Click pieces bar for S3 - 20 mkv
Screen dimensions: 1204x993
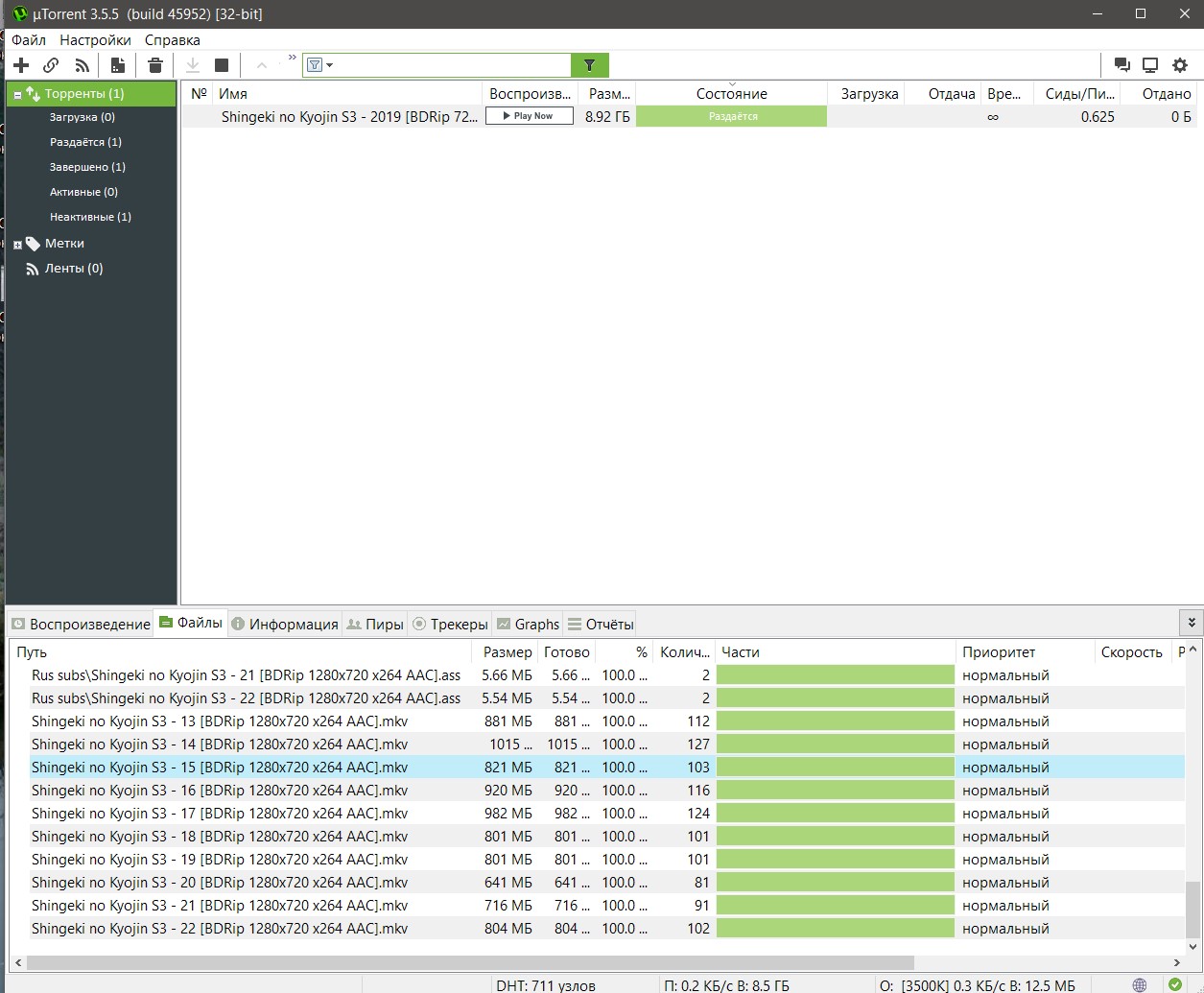[x=836, y=883]
